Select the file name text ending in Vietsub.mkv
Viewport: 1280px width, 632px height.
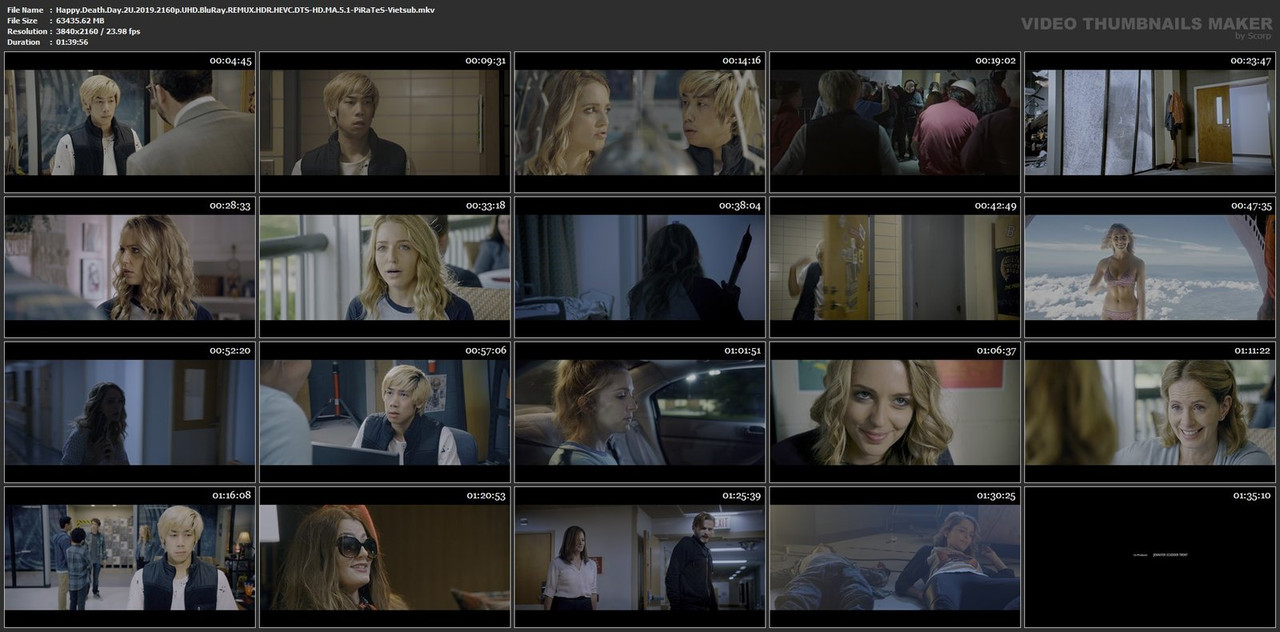coord(245,9)
